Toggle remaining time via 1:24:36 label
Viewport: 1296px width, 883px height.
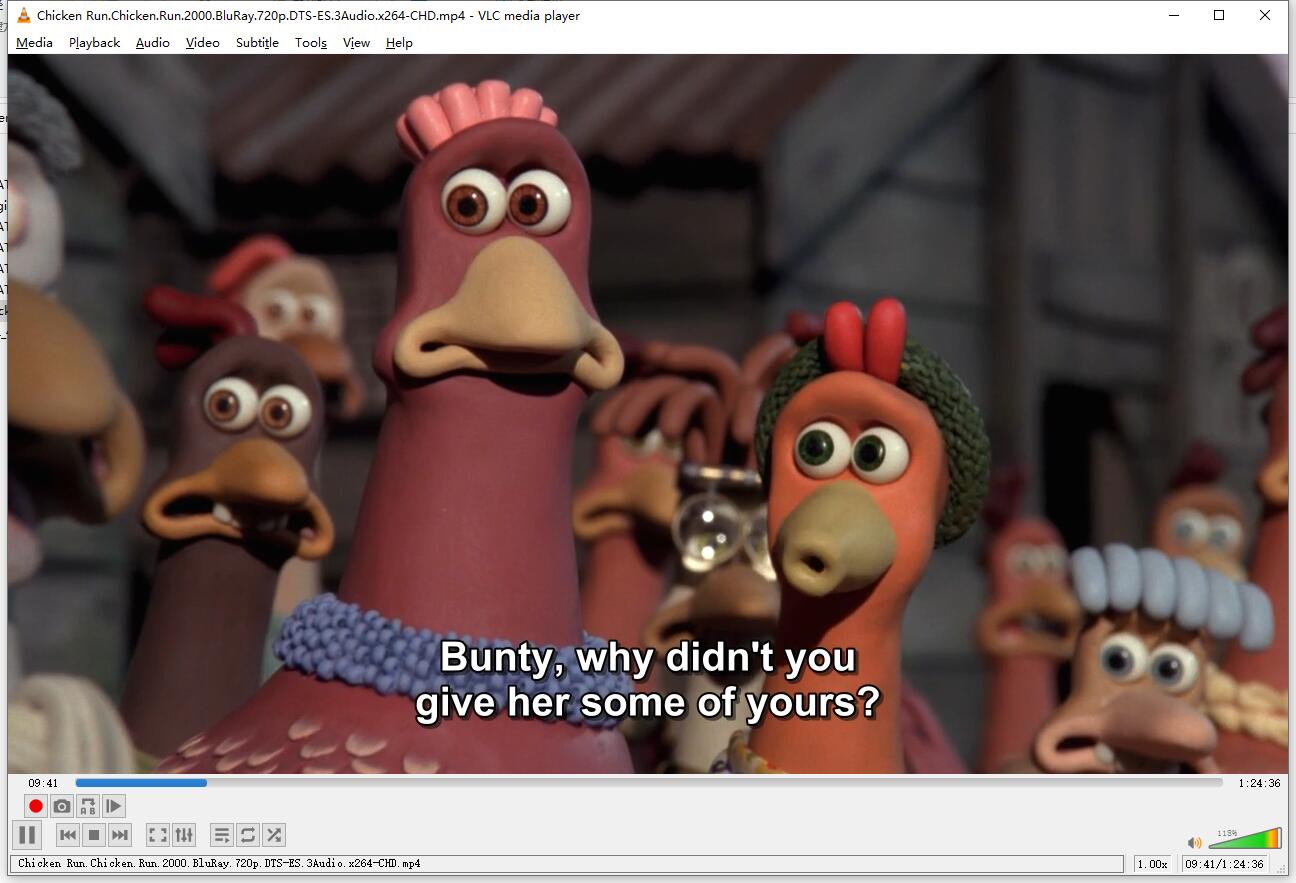click(1259, 783)
